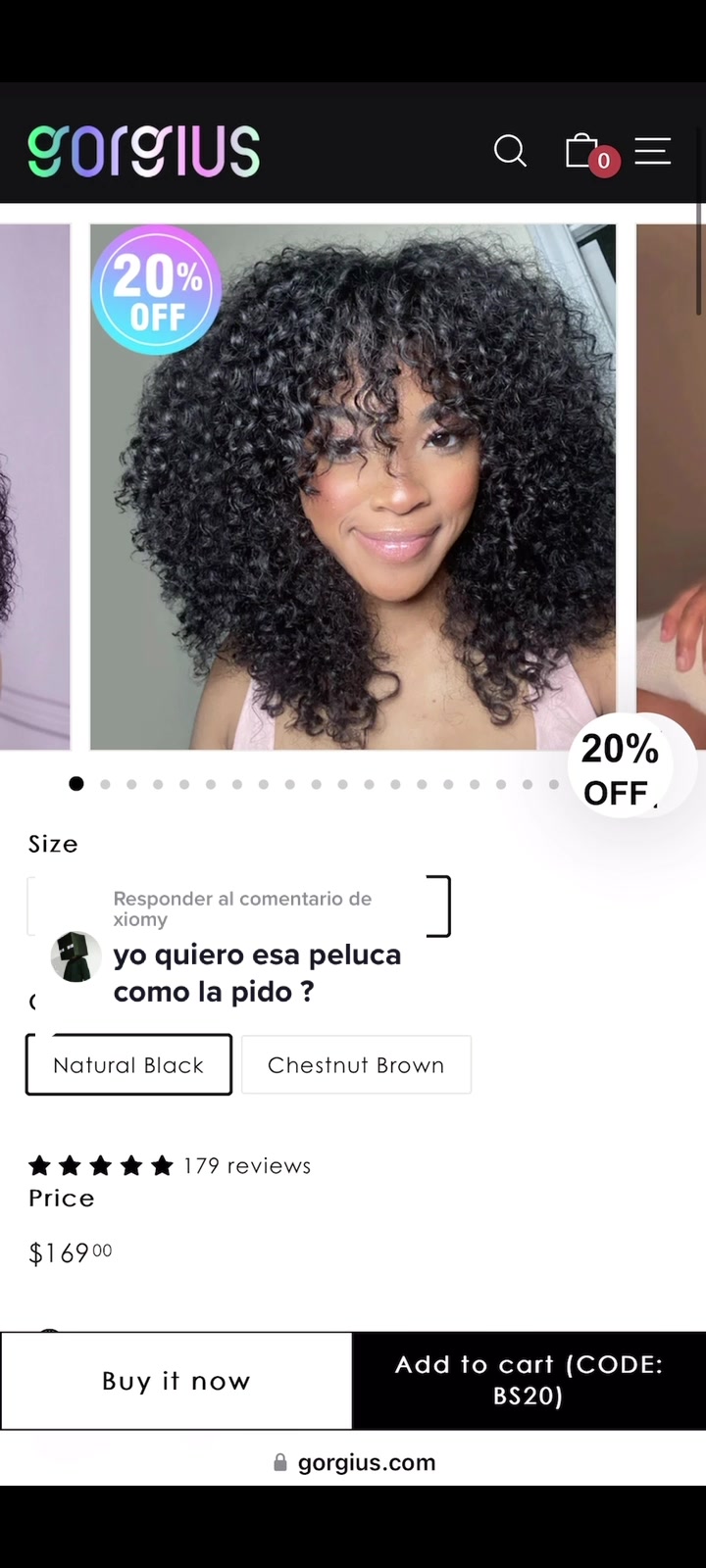Select the Natural Black color option

point(128,1064)
